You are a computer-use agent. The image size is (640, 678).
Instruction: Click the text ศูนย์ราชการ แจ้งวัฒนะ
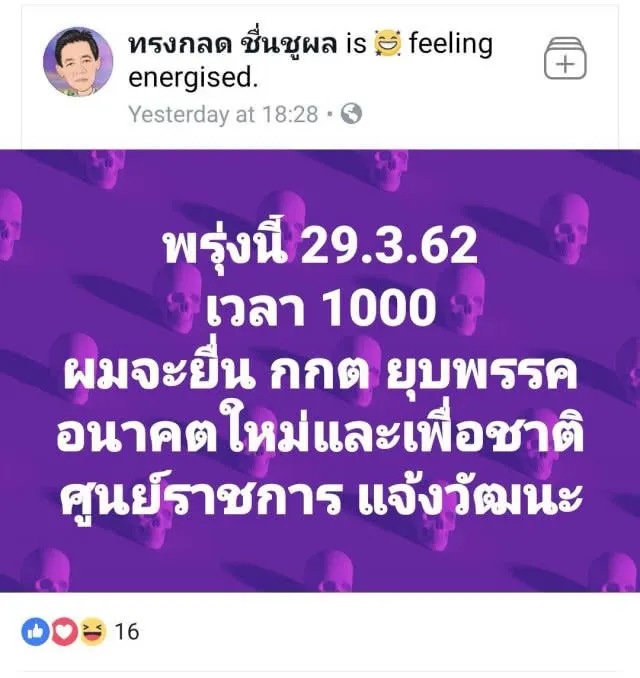[x=320, y=497]
